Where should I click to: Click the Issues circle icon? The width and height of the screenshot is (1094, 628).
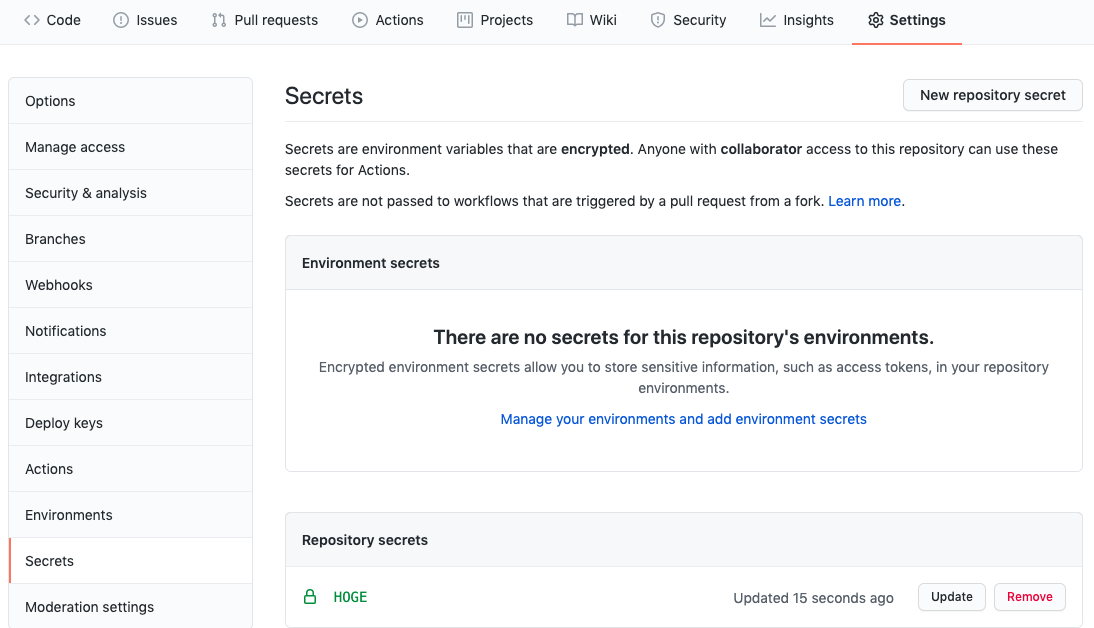click(121, 20)
